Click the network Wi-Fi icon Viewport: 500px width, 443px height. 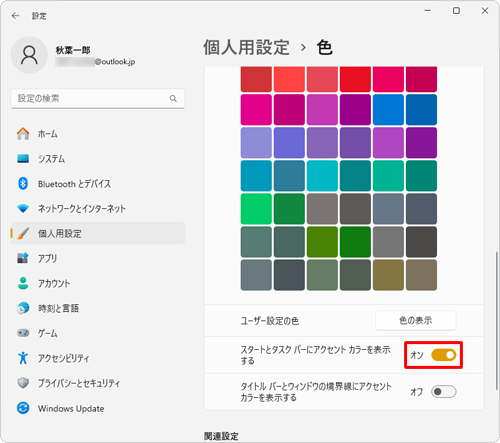click(23, 209)
